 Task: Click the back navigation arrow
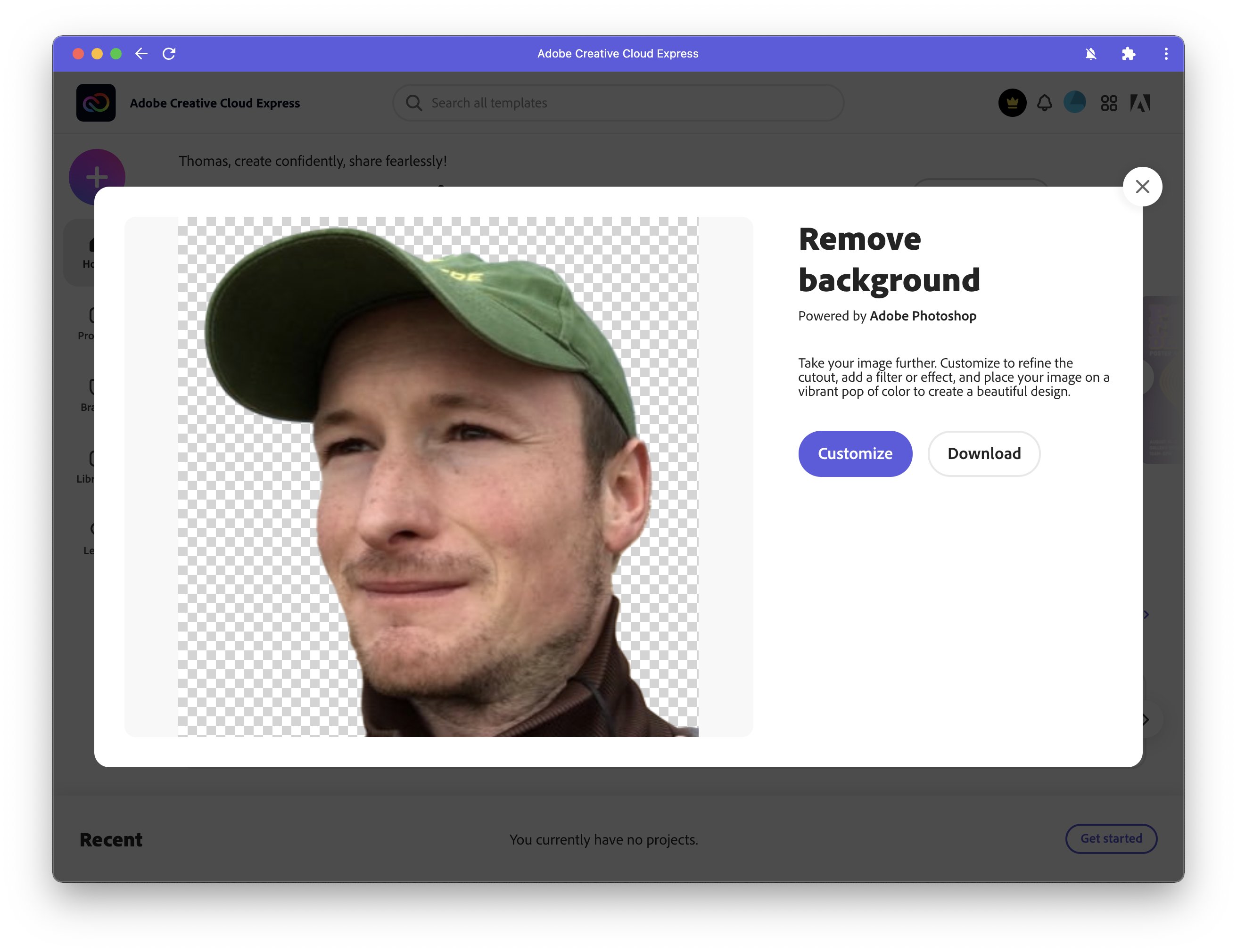(140, 53)
